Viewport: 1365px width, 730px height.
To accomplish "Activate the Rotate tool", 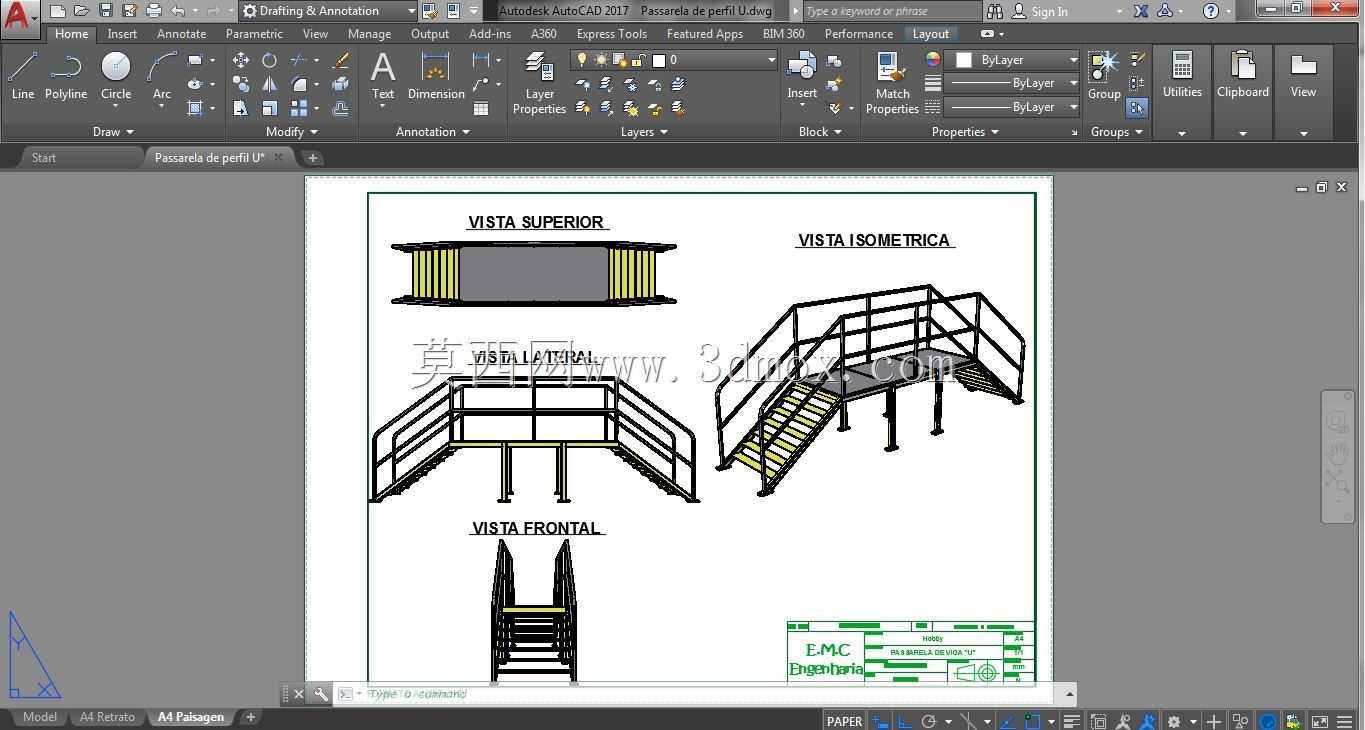I will pyautogui.click(x=269, y=60).
